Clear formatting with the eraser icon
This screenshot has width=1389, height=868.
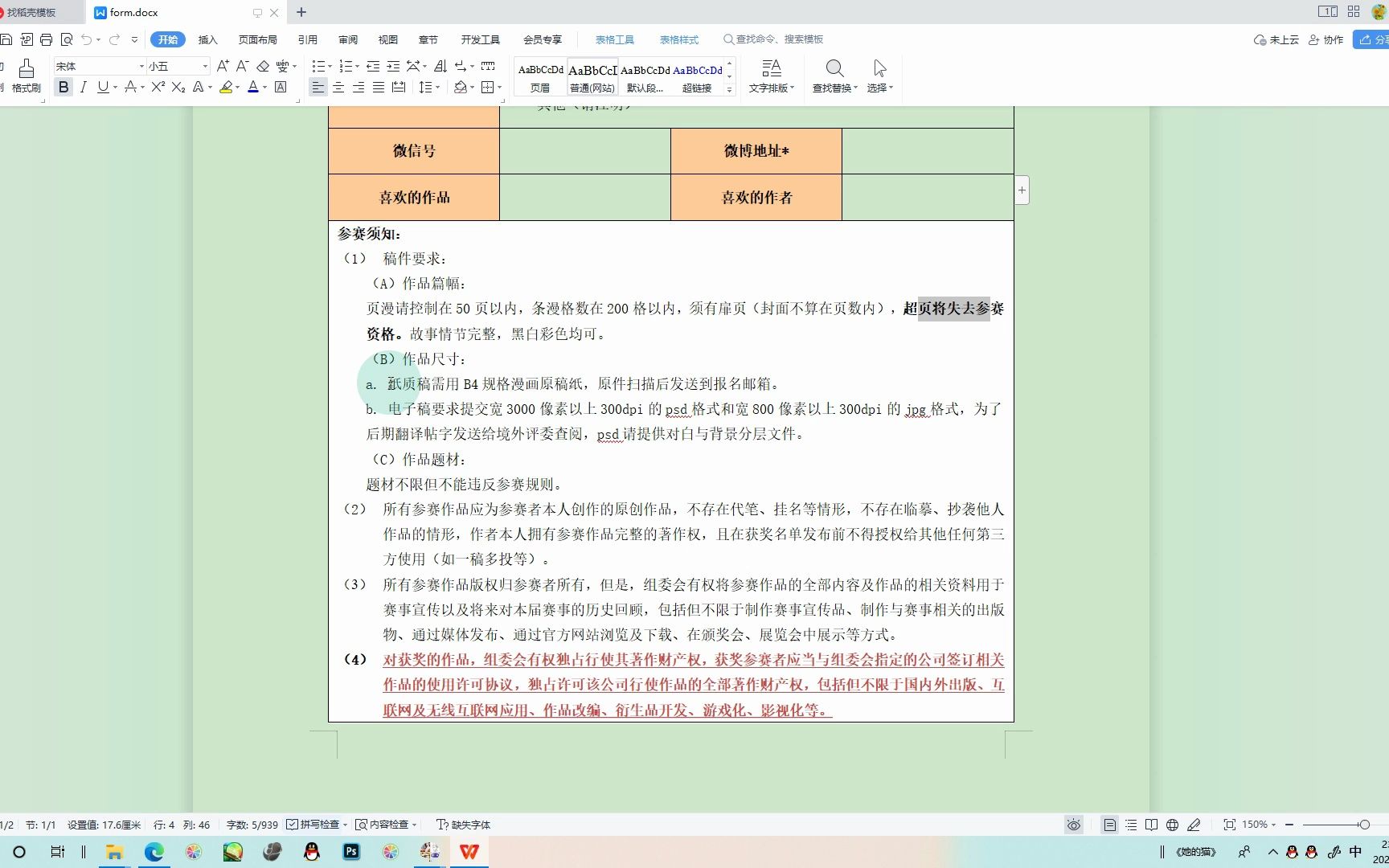point(263,66)
